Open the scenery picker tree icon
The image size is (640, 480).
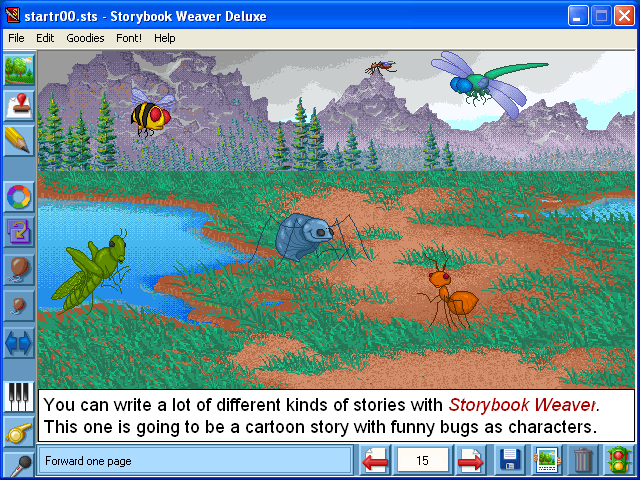19,70
